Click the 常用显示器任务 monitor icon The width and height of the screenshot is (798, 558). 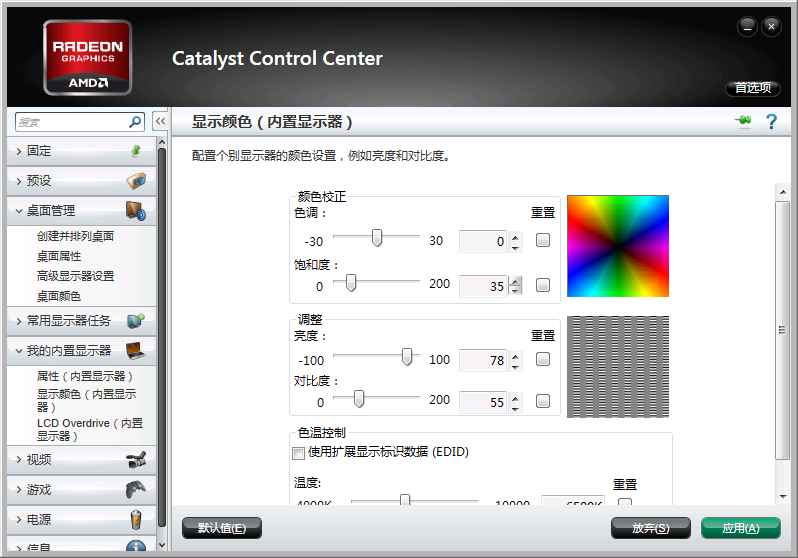pyautogui.click(x=136, y=321)
